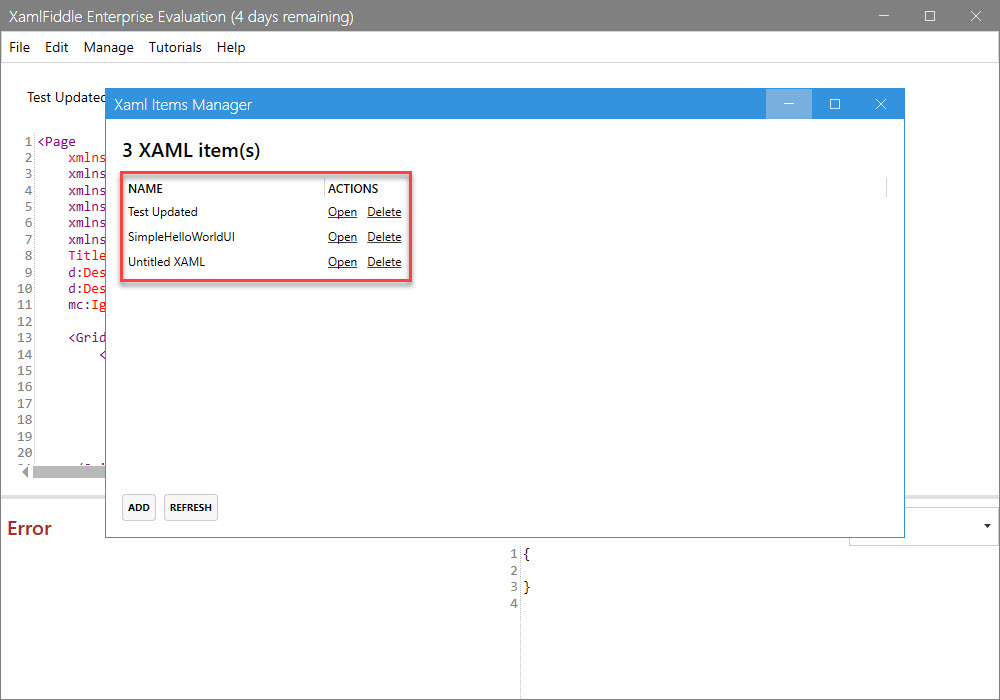The image size is (1000, 700).
Task: Open the Tutorials menu
Action: [175, 47]
